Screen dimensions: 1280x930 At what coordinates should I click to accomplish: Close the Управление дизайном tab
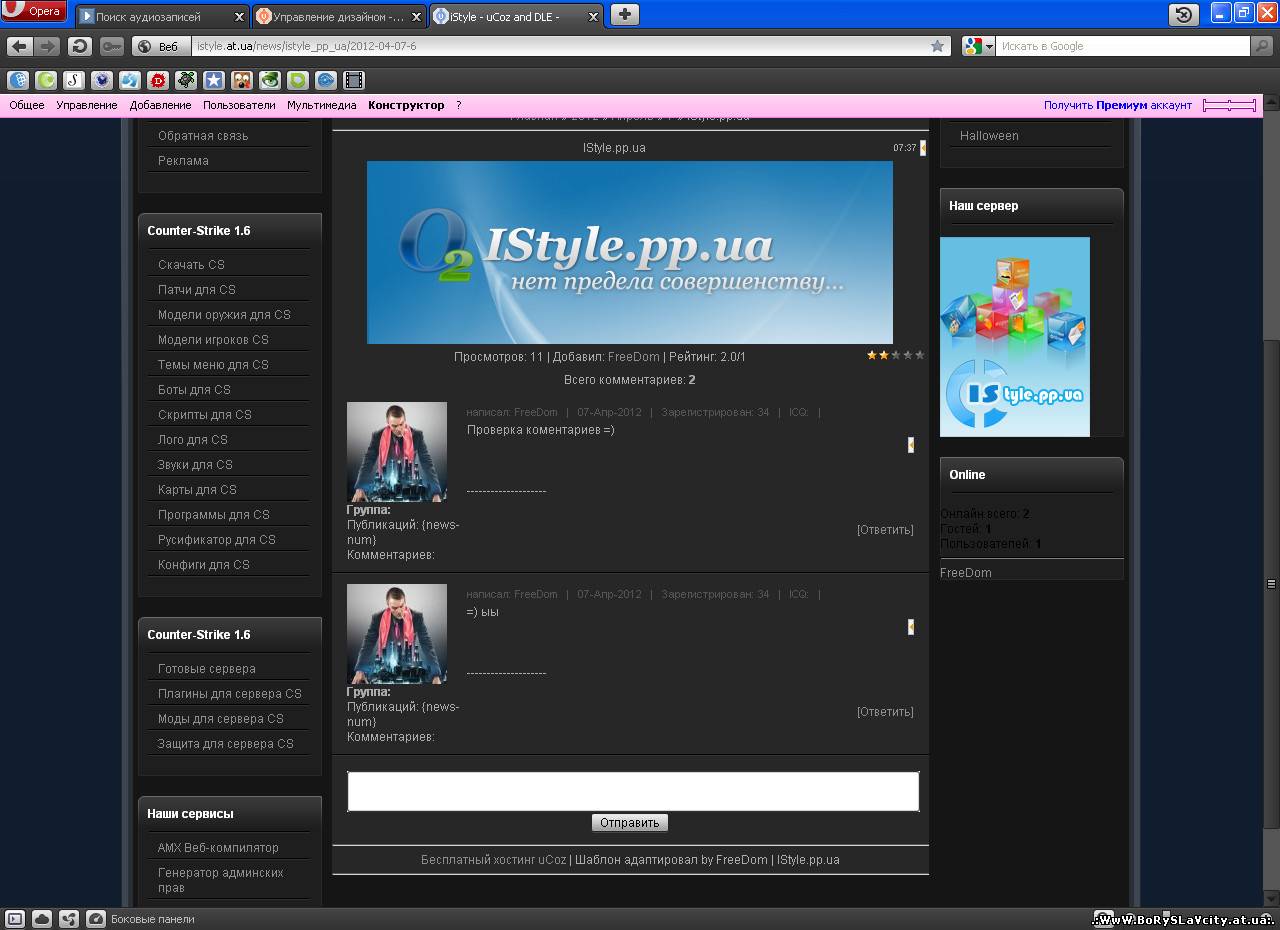416,17
